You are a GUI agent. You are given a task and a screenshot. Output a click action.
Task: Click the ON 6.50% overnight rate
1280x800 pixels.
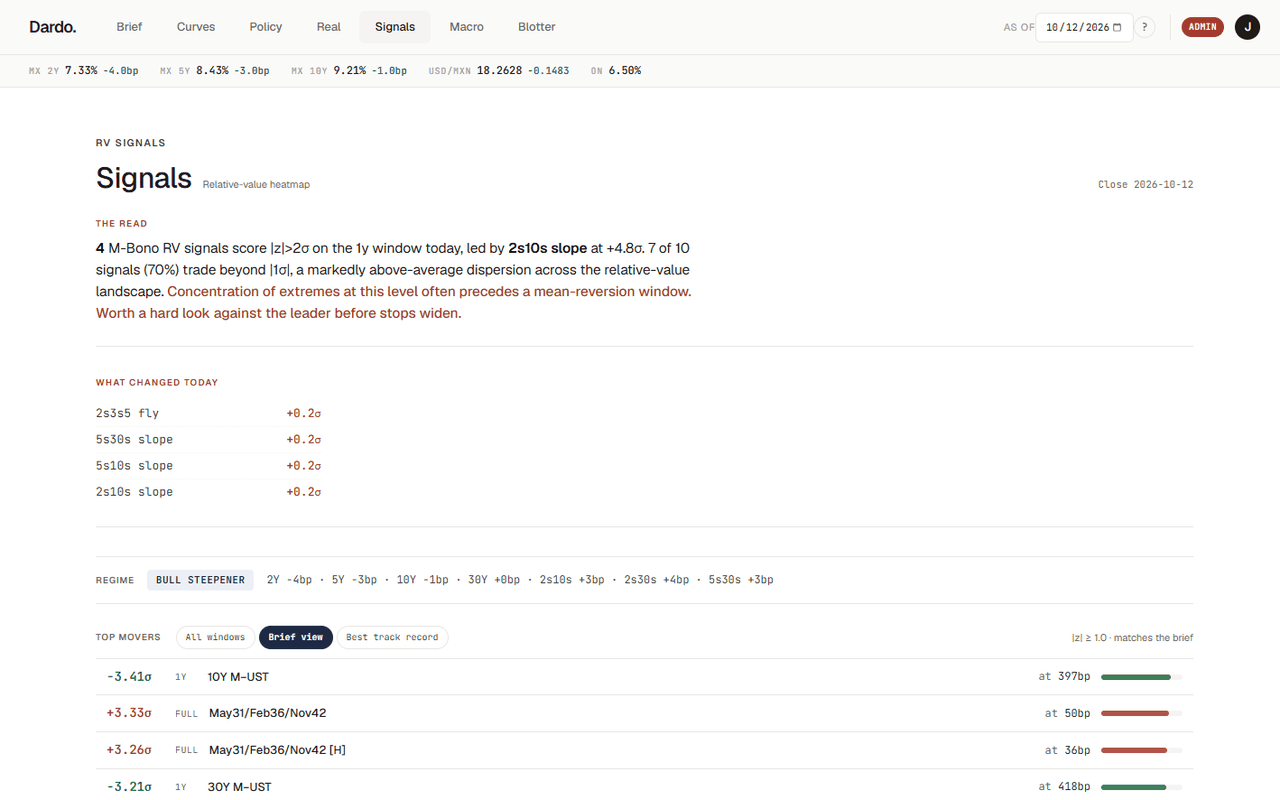[616, 71]
